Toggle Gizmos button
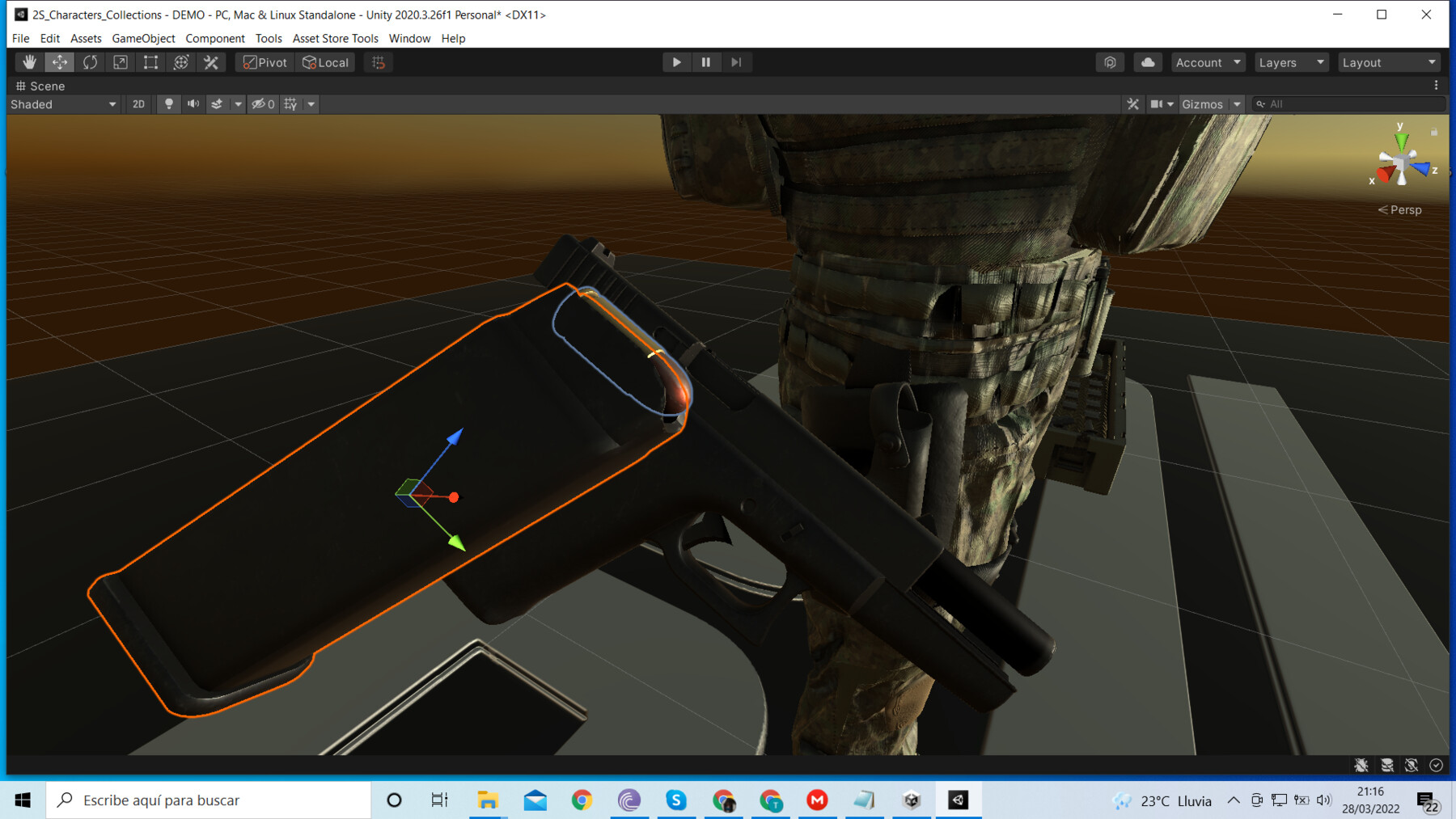Viewport: 1456px width, 819px height. click(1203, 104)
